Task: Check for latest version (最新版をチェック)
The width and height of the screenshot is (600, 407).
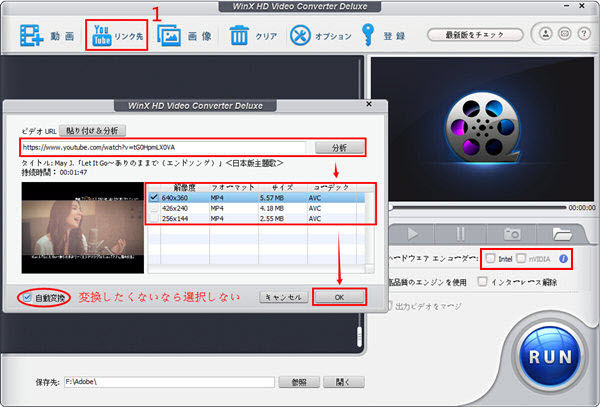Action: (x=475, y=35)
